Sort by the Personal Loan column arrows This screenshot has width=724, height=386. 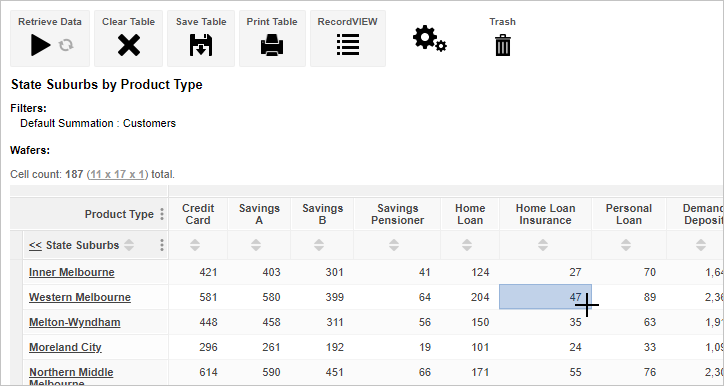tap(626, 245)
